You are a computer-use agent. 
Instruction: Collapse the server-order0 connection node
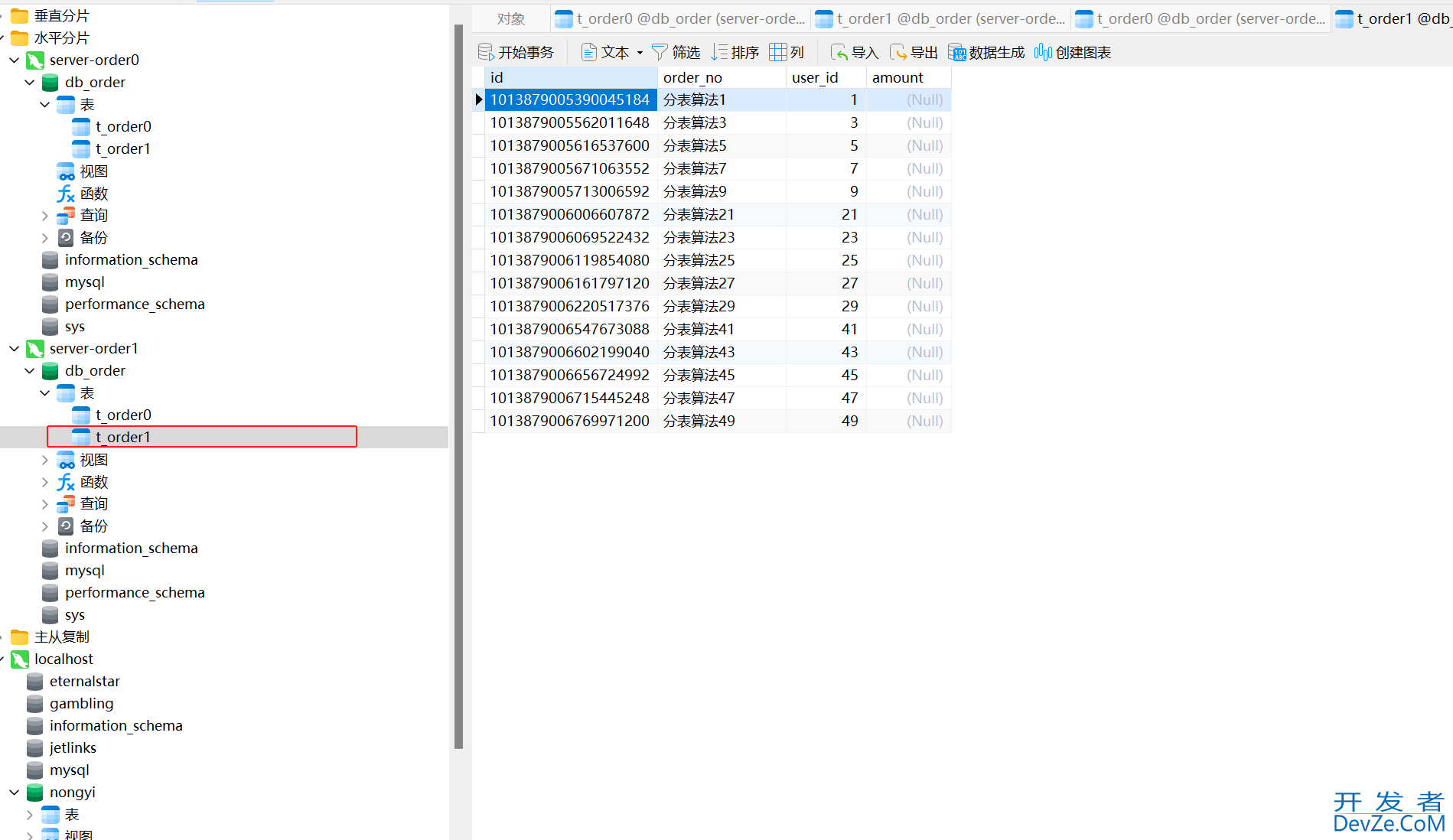14,60
